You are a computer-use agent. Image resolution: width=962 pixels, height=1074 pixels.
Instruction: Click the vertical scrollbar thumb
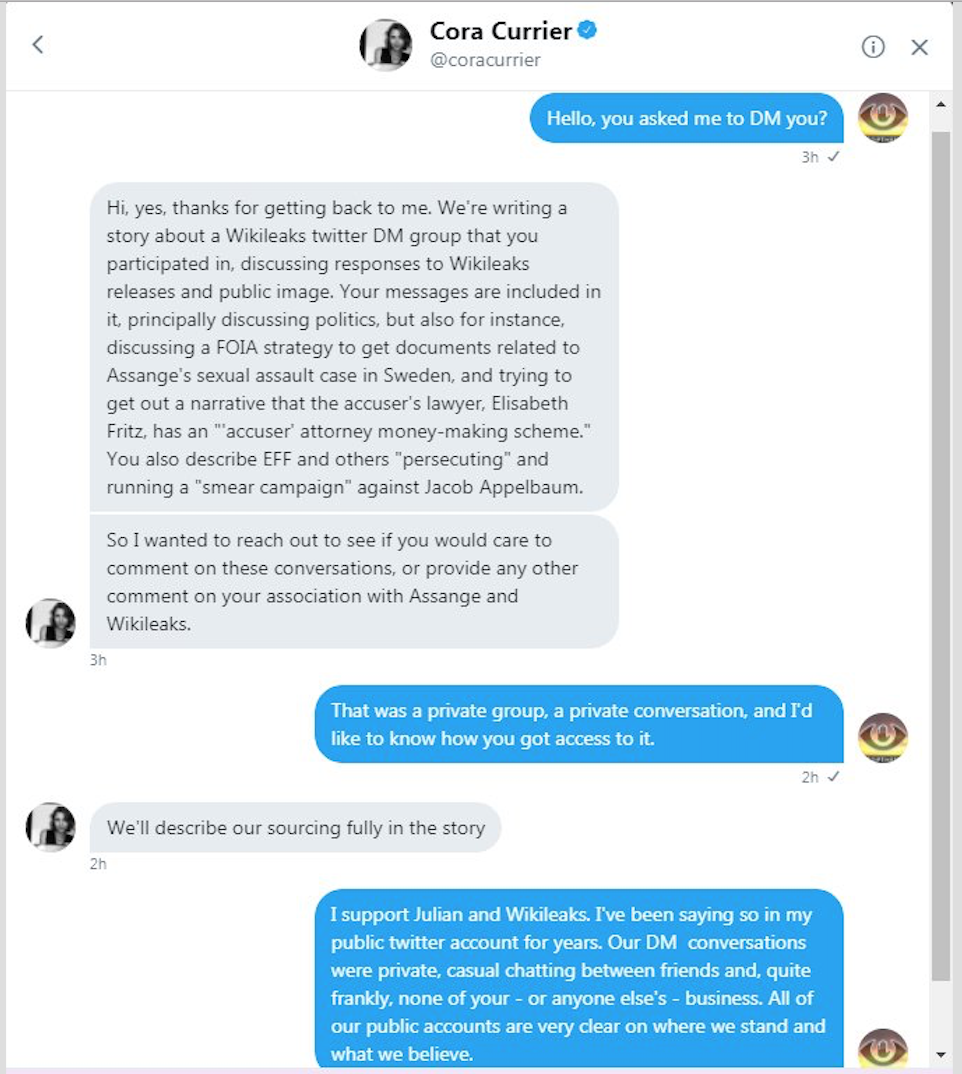[x=941, y=550]
